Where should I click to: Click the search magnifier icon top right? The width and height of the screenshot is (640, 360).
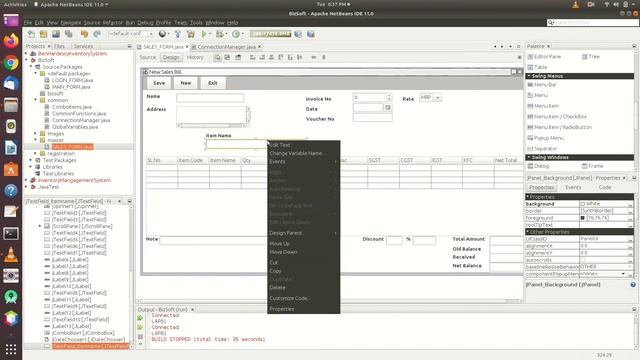click(551, 22)
